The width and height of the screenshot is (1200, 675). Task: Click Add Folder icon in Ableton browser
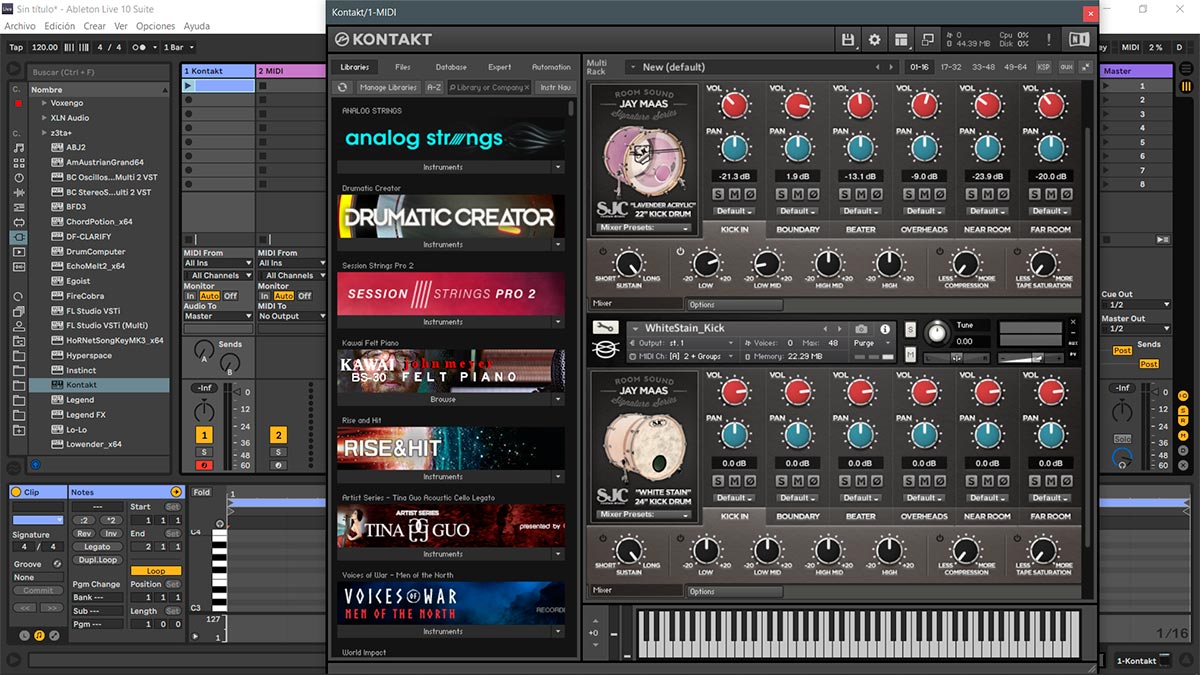(19, 430)
